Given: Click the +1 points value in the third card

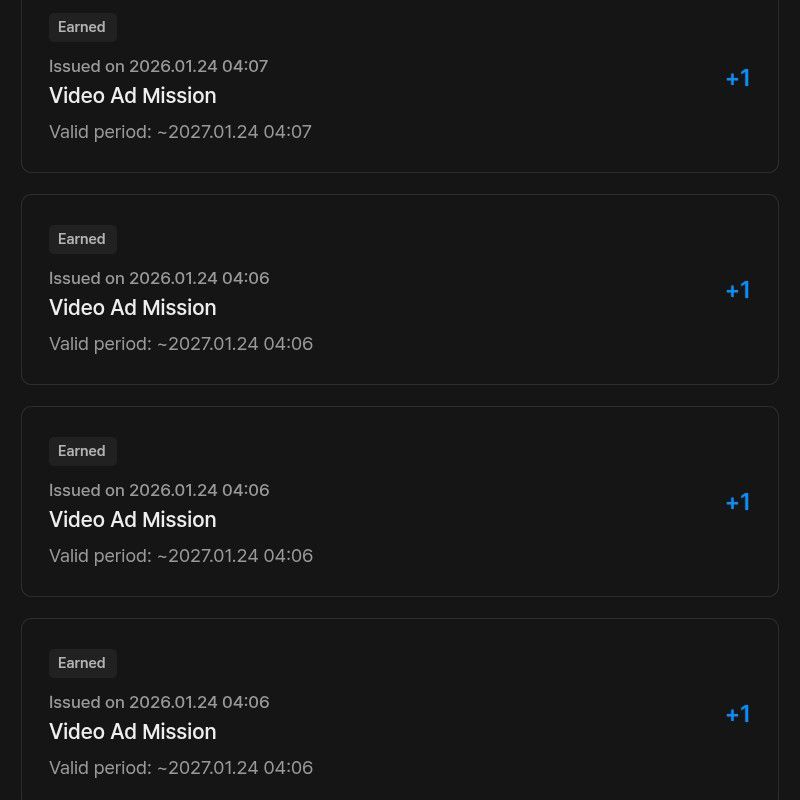Looking at the screenshot, I should [738, 503].
